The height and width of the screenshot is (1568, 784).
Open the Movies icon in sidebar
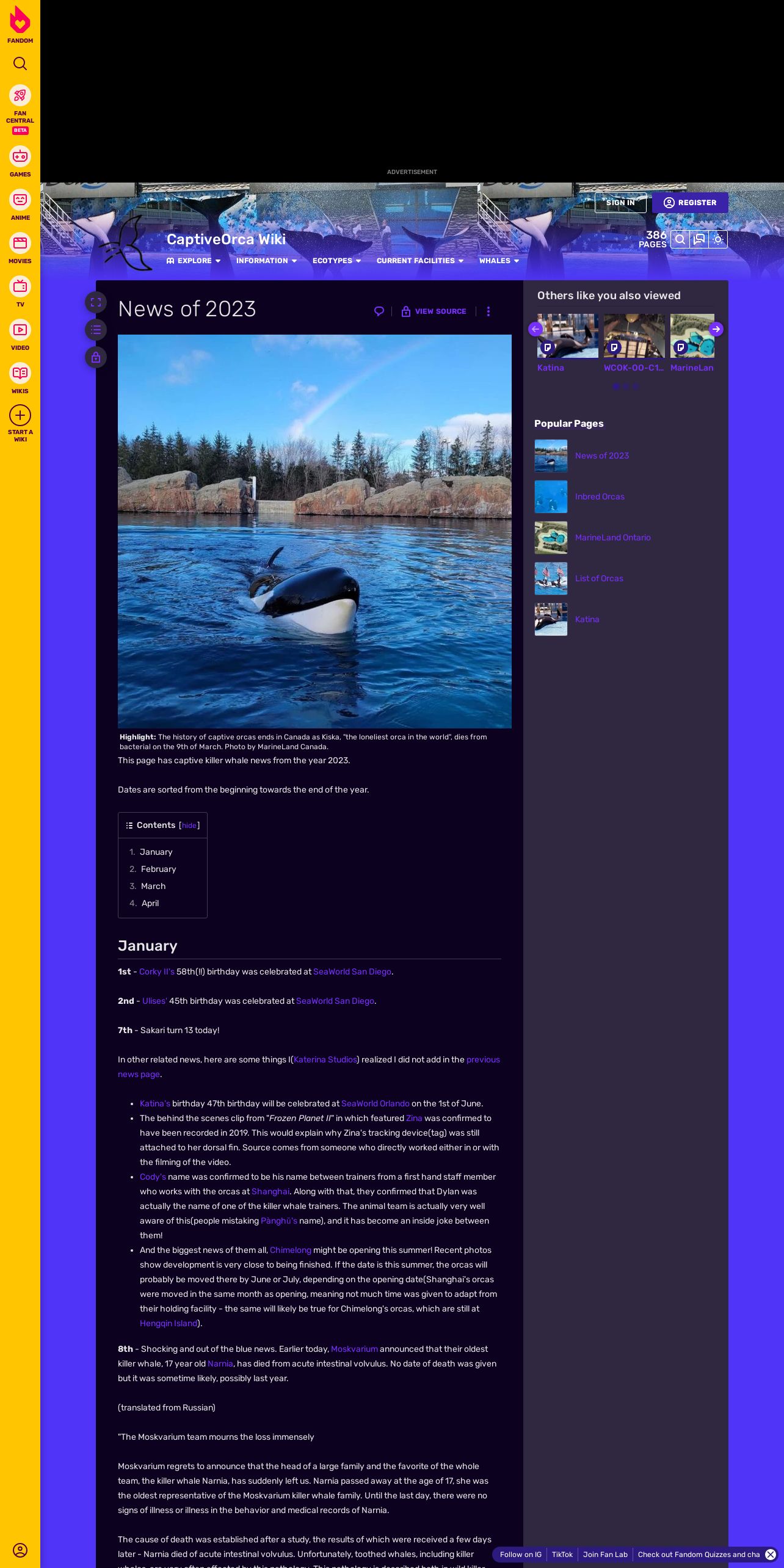(x=20, y=243)
